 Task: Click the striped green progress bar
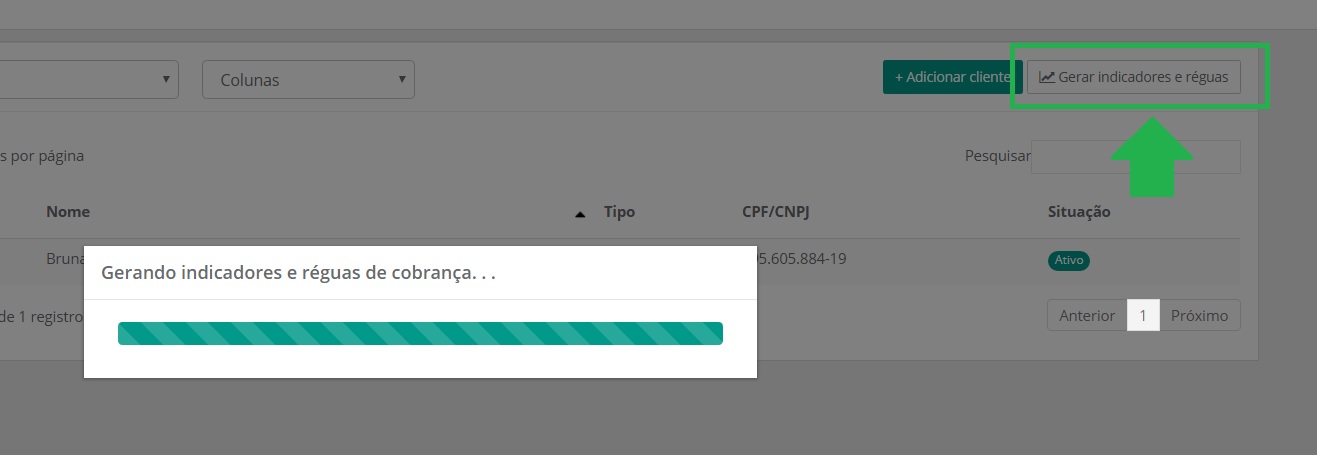coord(420,333)
